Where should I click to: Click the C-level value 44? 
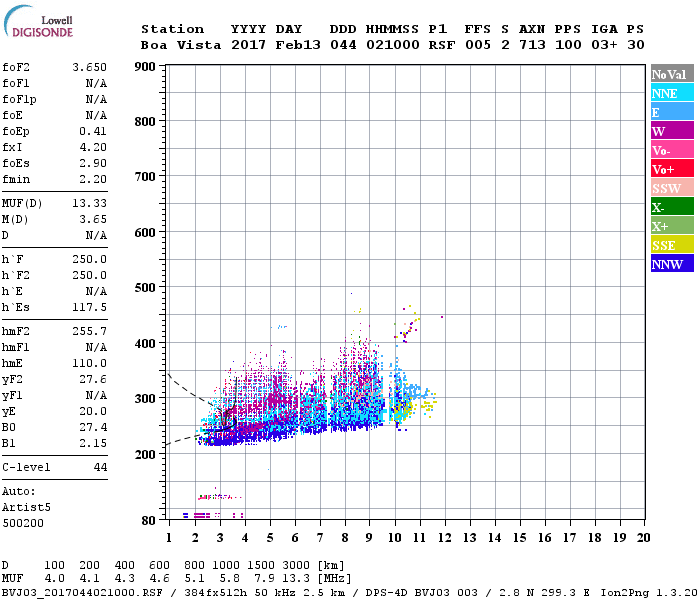tap(100, 467)
